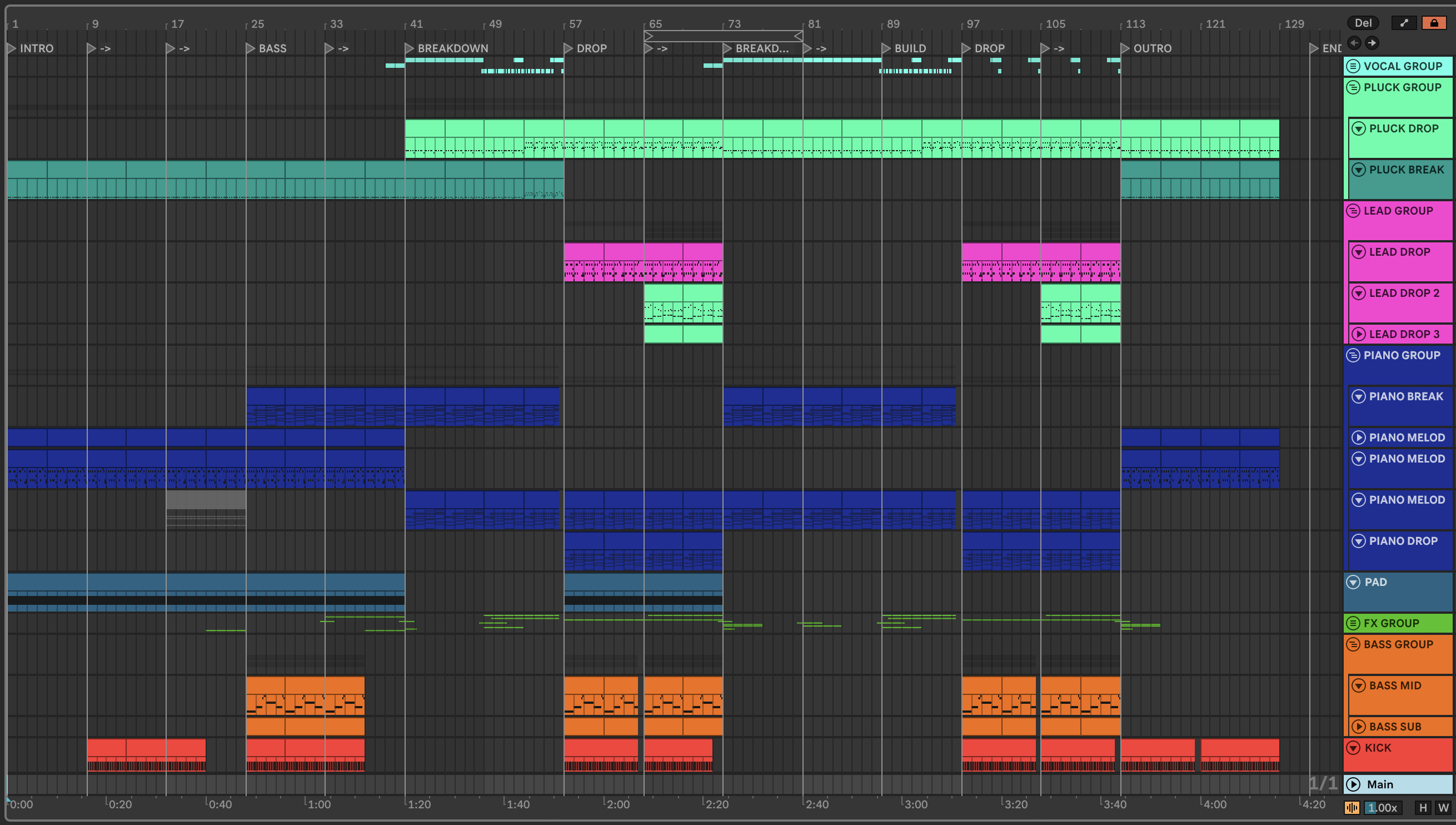Image resolution: width=1456 pixels, height=825 pixels.
Task: Click the Del locator button
Action: click(1363, 23)
